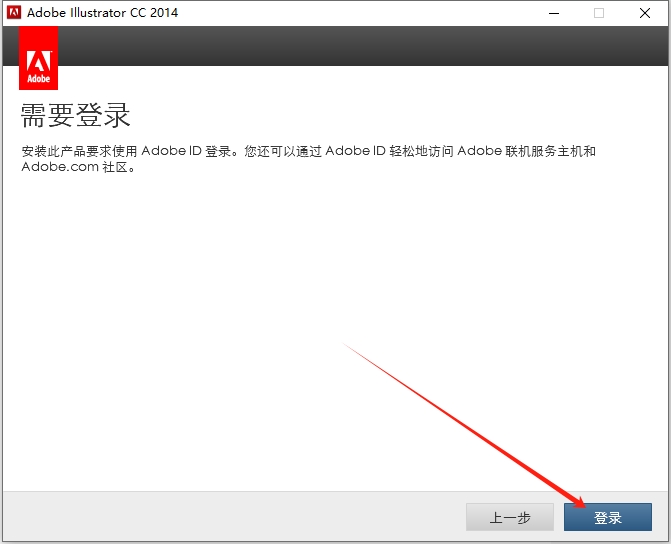
Task: Click the greyed-out maximize button
Action: click(599, 13)
